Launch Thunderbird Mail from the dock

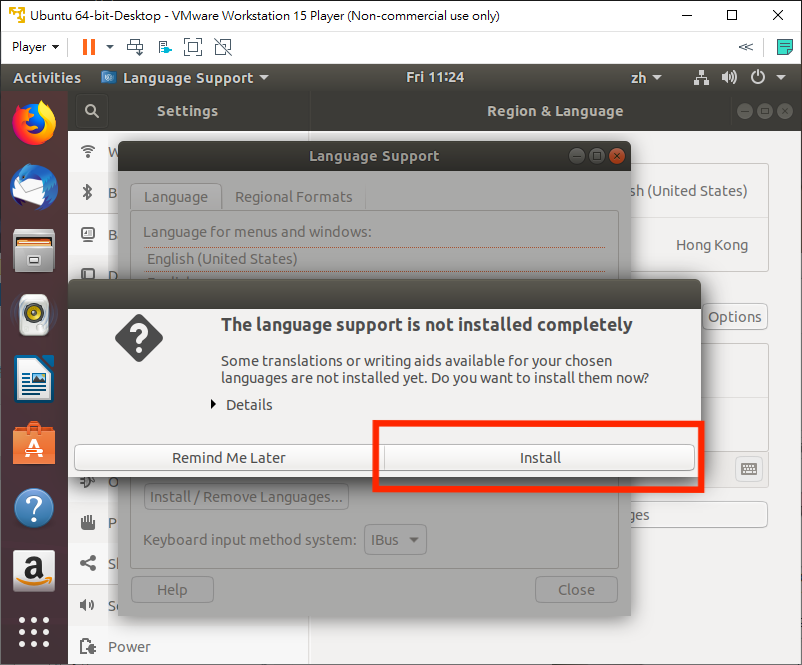point(34,187)
